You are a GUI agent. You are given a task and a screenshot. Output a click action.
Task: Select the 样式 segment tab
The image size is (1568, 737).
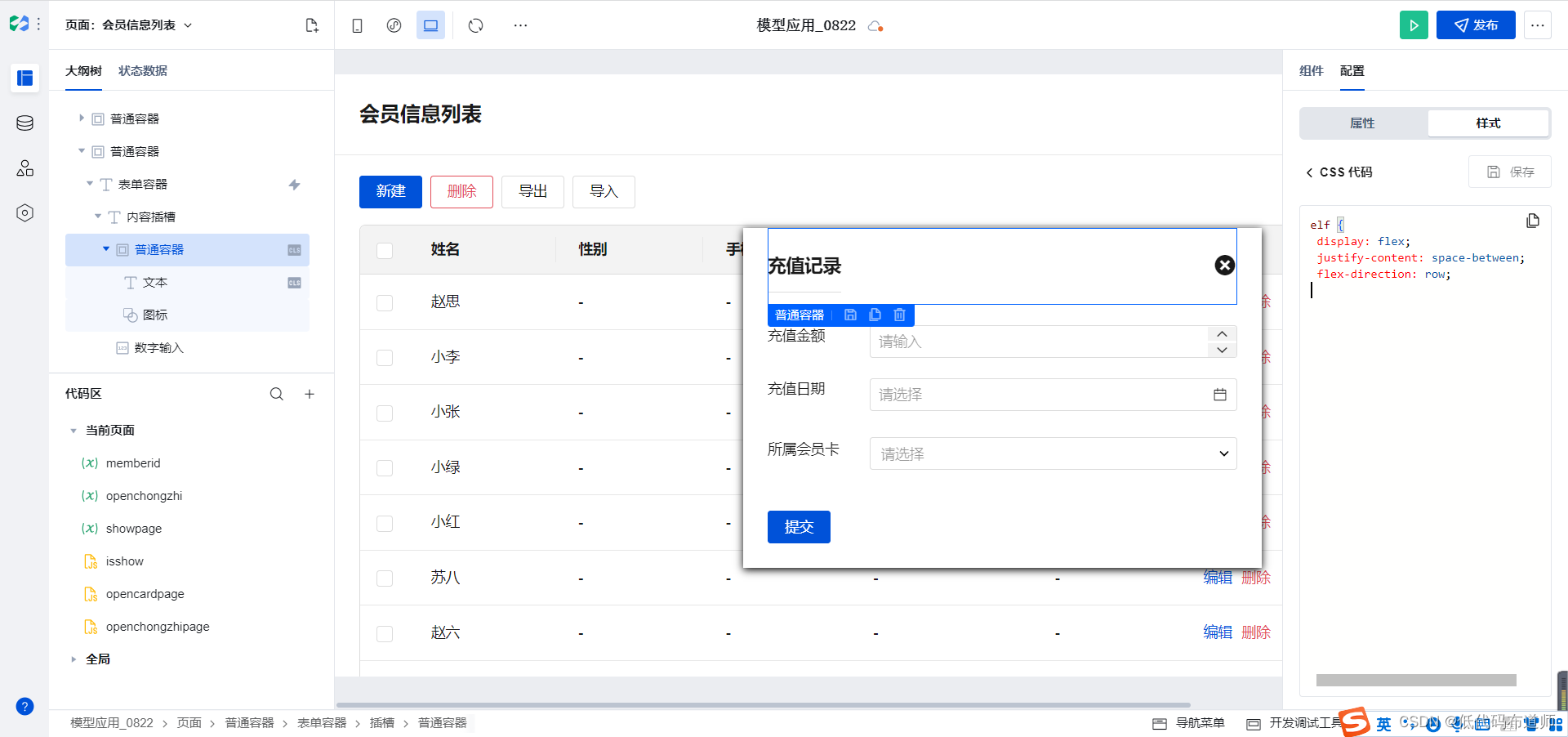point(1488,123)
